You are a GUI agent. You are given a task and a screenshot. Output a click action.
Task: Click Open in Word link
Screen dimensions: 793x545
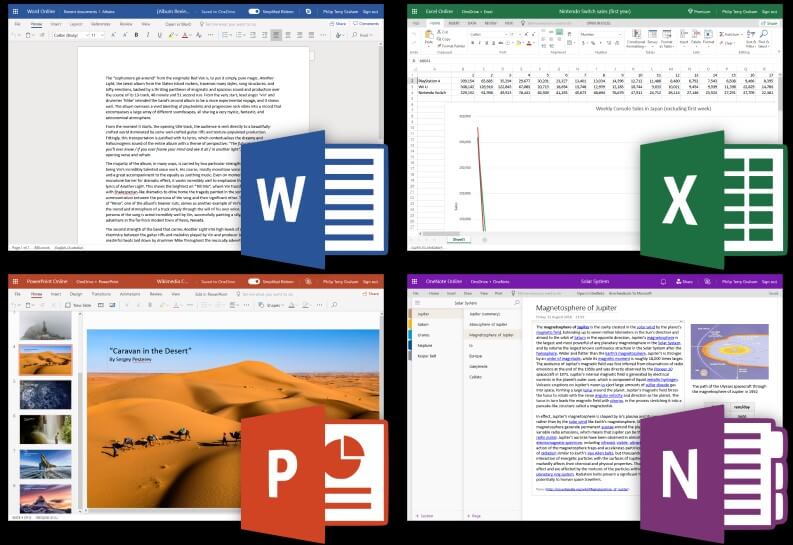[178, 24]
